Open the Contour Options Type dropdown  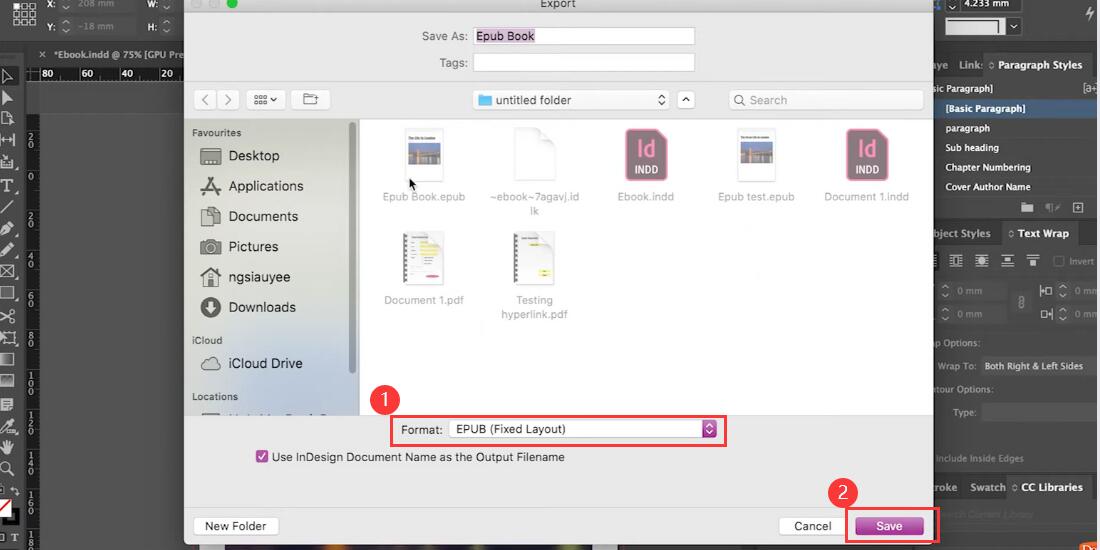1040,412
